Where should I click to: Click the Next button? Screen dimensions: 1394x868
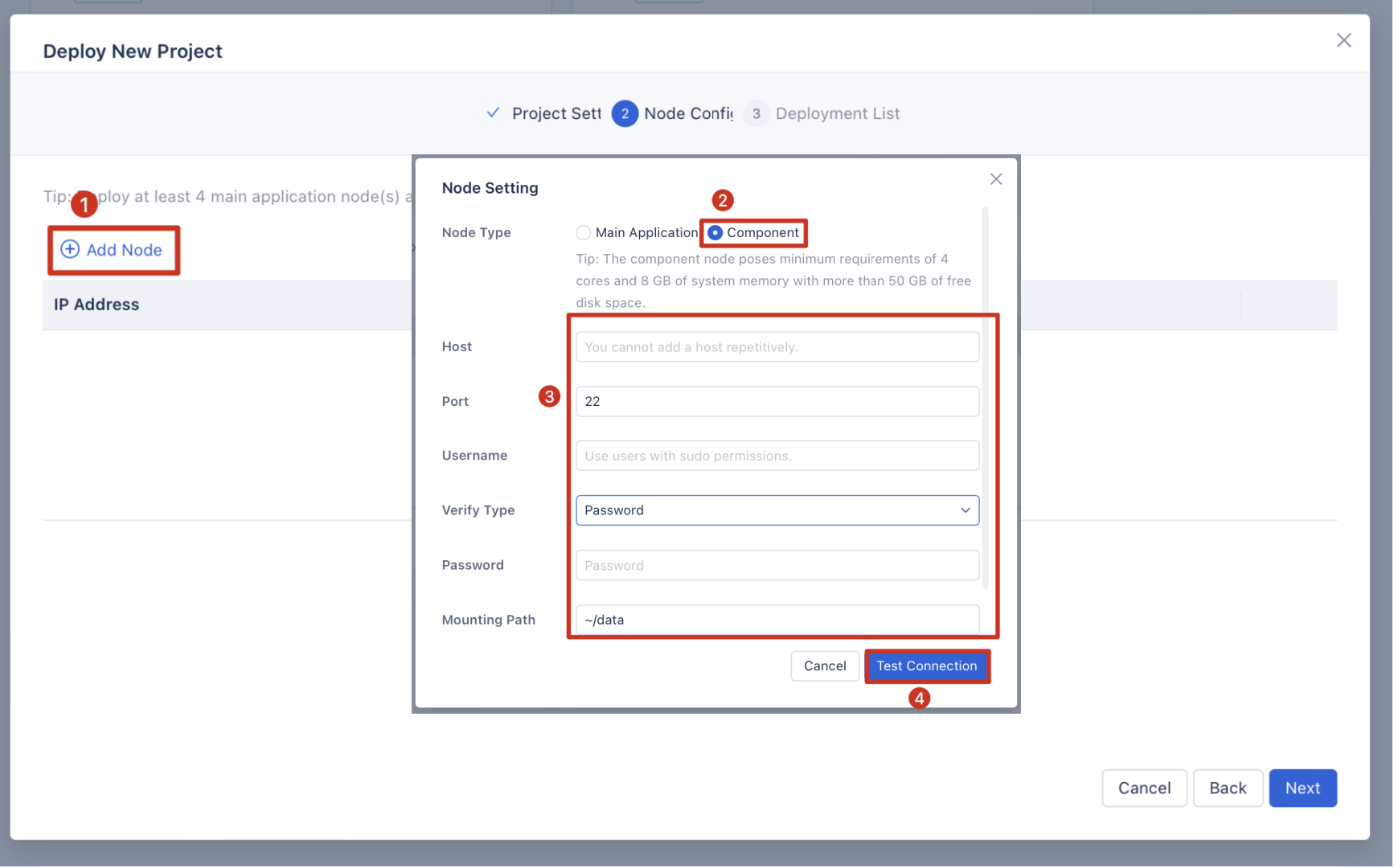coord(1302,788)
